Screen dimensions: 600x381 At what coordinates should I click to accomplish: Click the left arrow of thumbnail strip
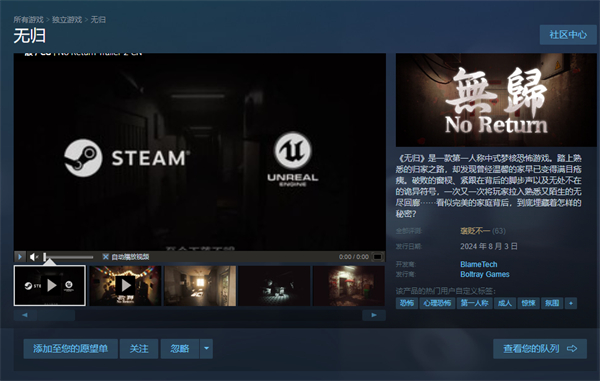pos(25,315)
